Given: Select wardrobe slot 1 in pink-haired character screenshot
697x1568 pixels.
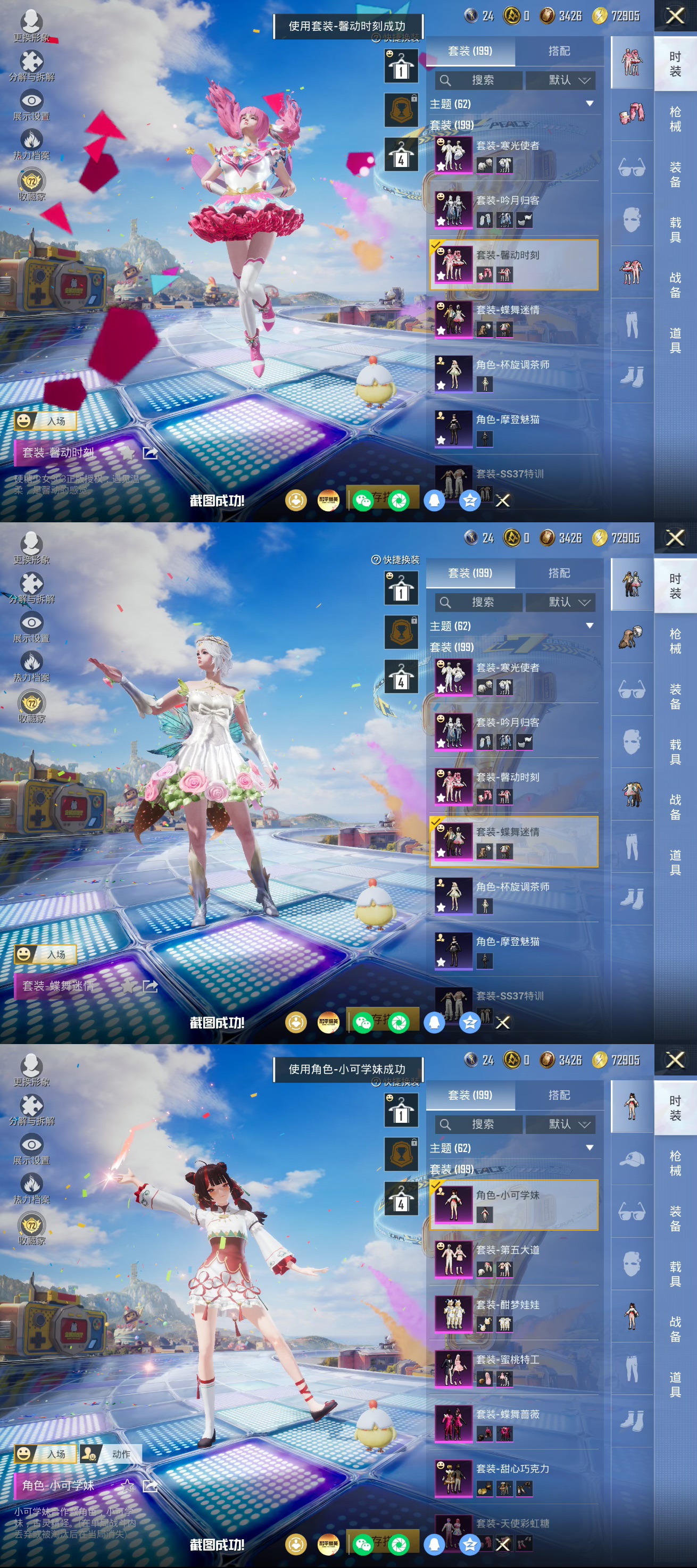Looking at the screenshot, I should tap(401, 65).
